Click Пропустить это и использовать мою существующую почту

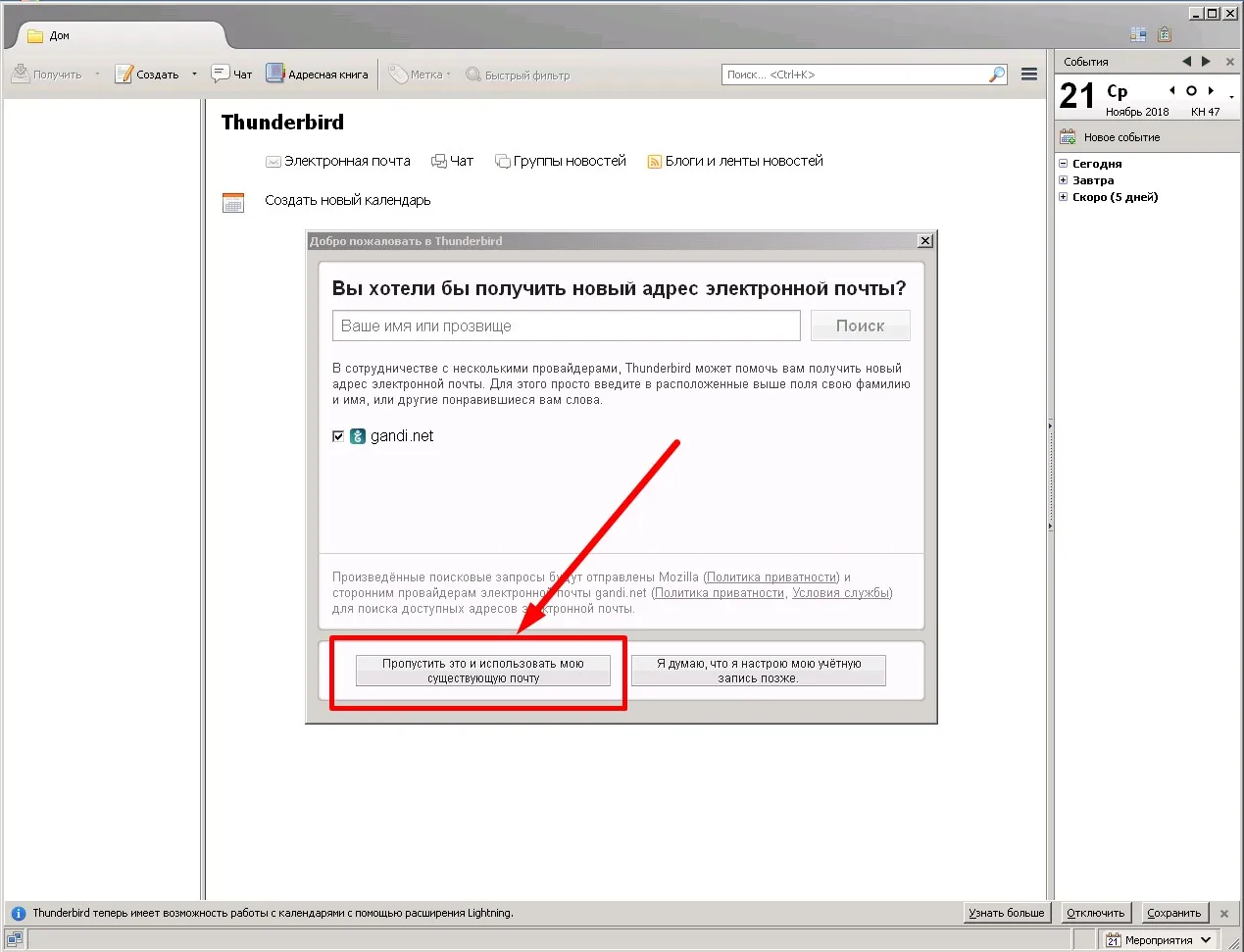tap(483, 671)
